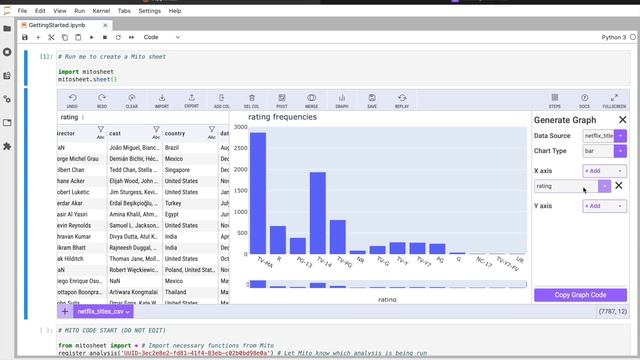Screen dimensions: 640x360
Task: Open the View menu
Action: (x=60, y=11)
